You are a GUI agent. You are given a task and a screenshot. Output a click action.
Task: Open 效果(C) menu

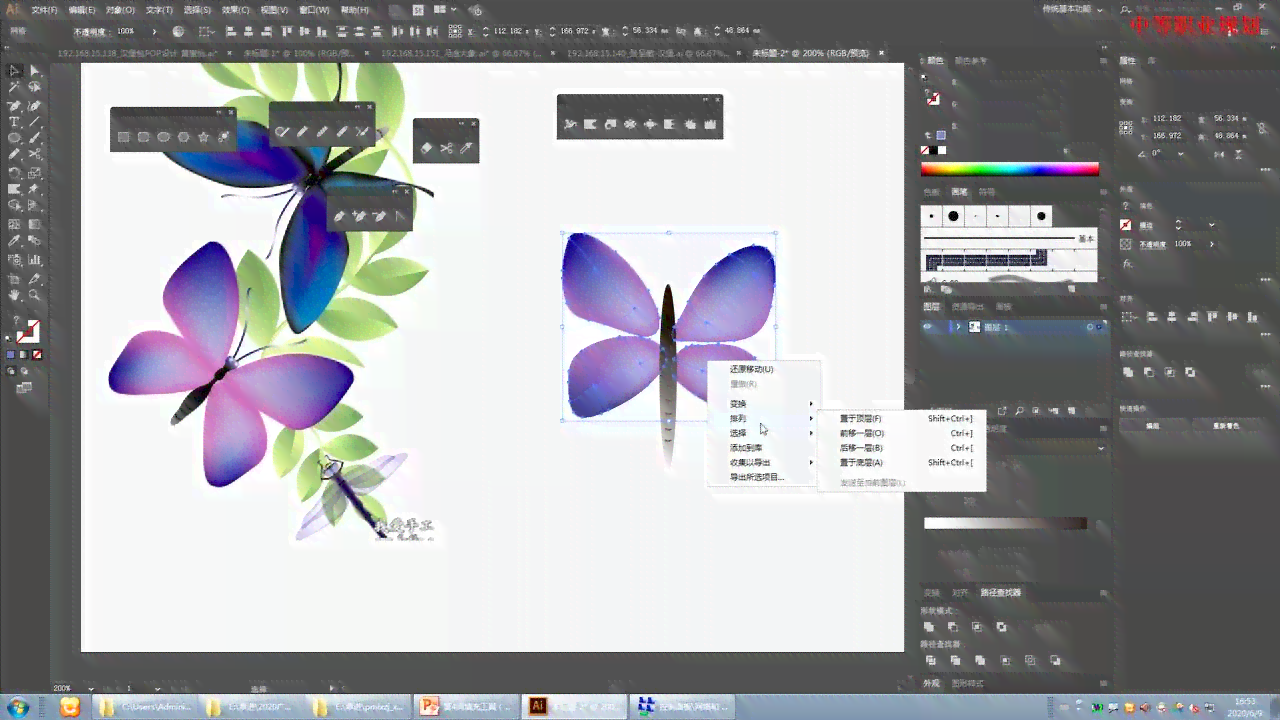tap(235, 9)
